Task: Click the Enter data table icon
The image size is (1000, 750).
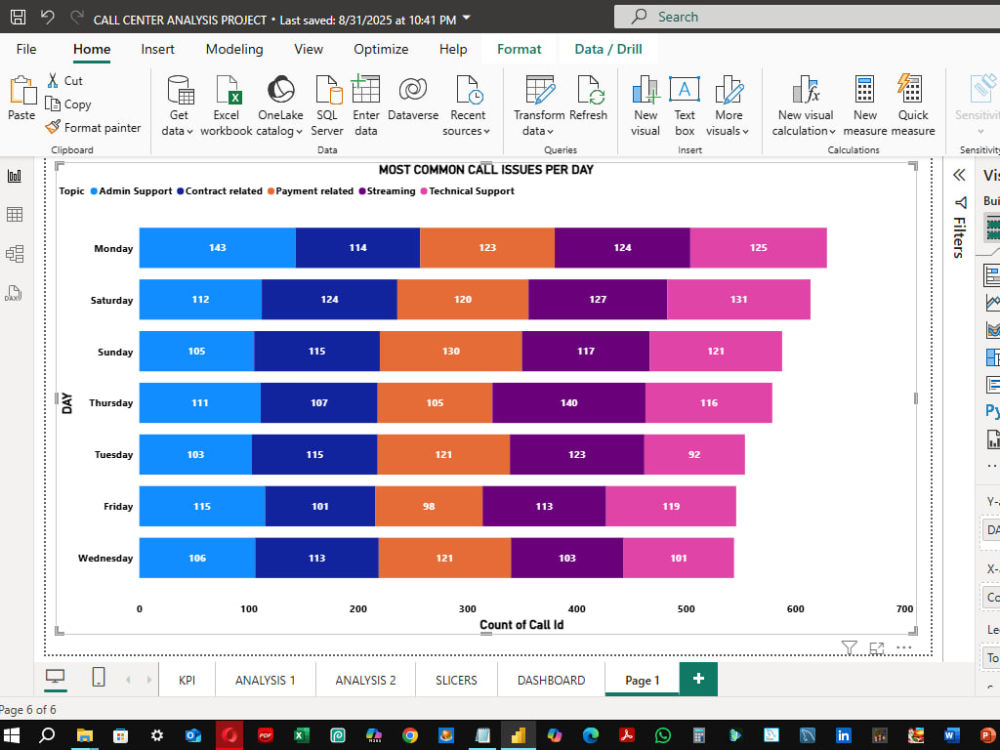Action: click(x=366, y=89)
